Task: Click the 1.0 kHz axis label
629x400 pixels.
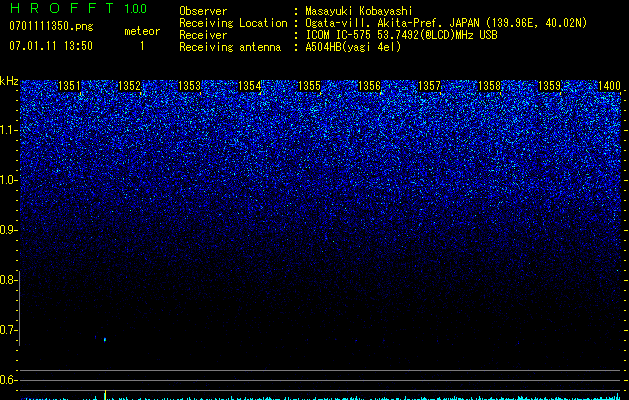Action: click(9, 180)
